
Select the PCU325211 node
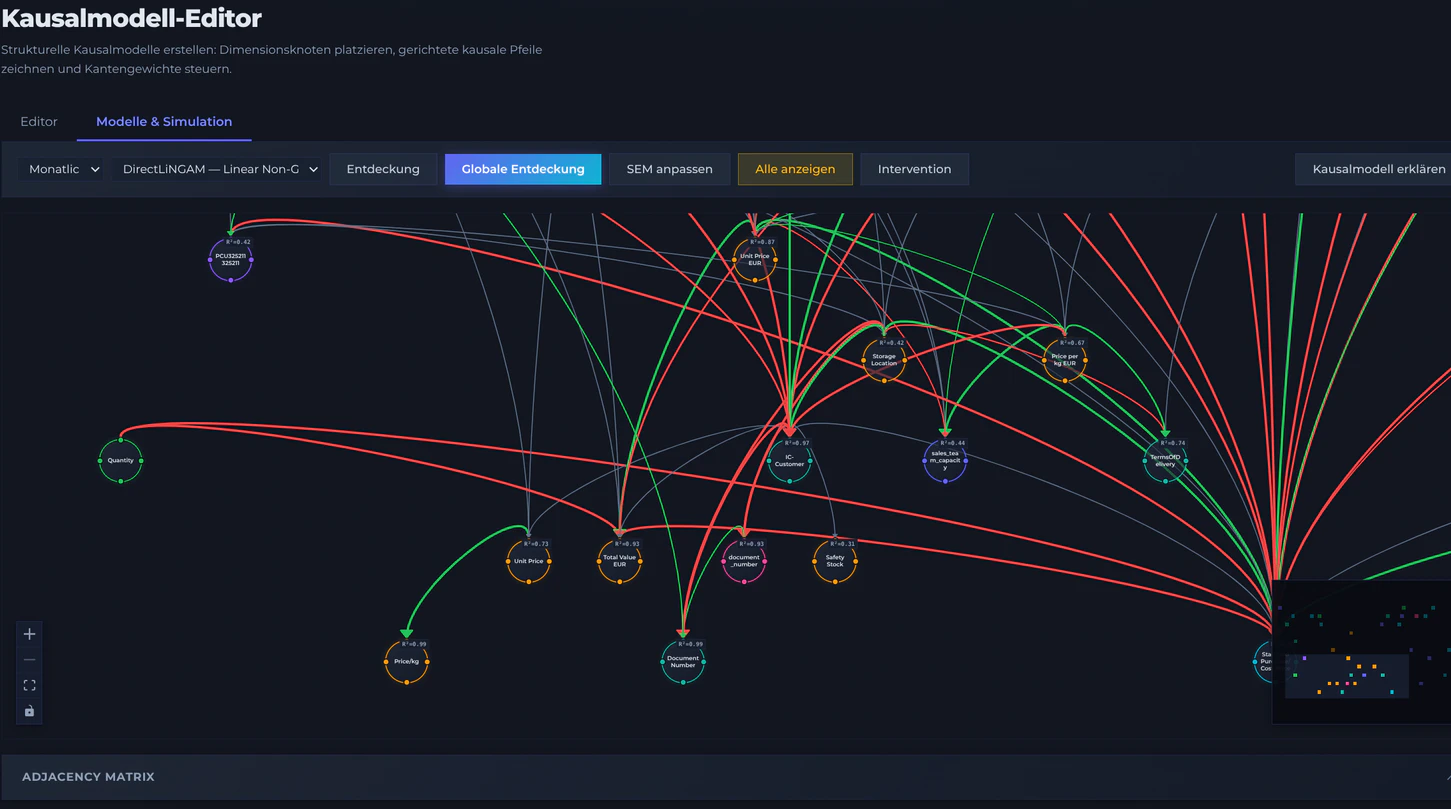231,259
